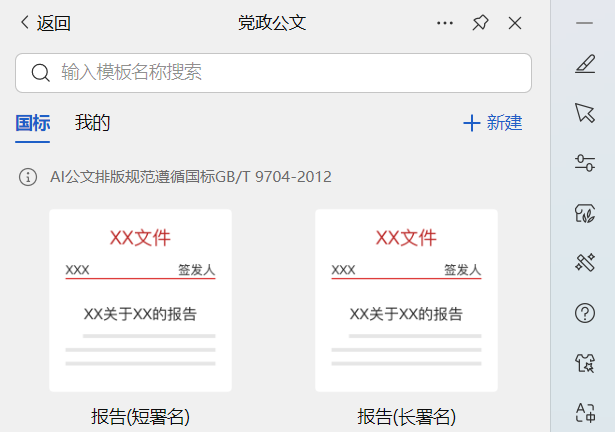This screenshot has width=615, height=432.
Task: Click the 报告(长署名) label
Action: (406, 416)
